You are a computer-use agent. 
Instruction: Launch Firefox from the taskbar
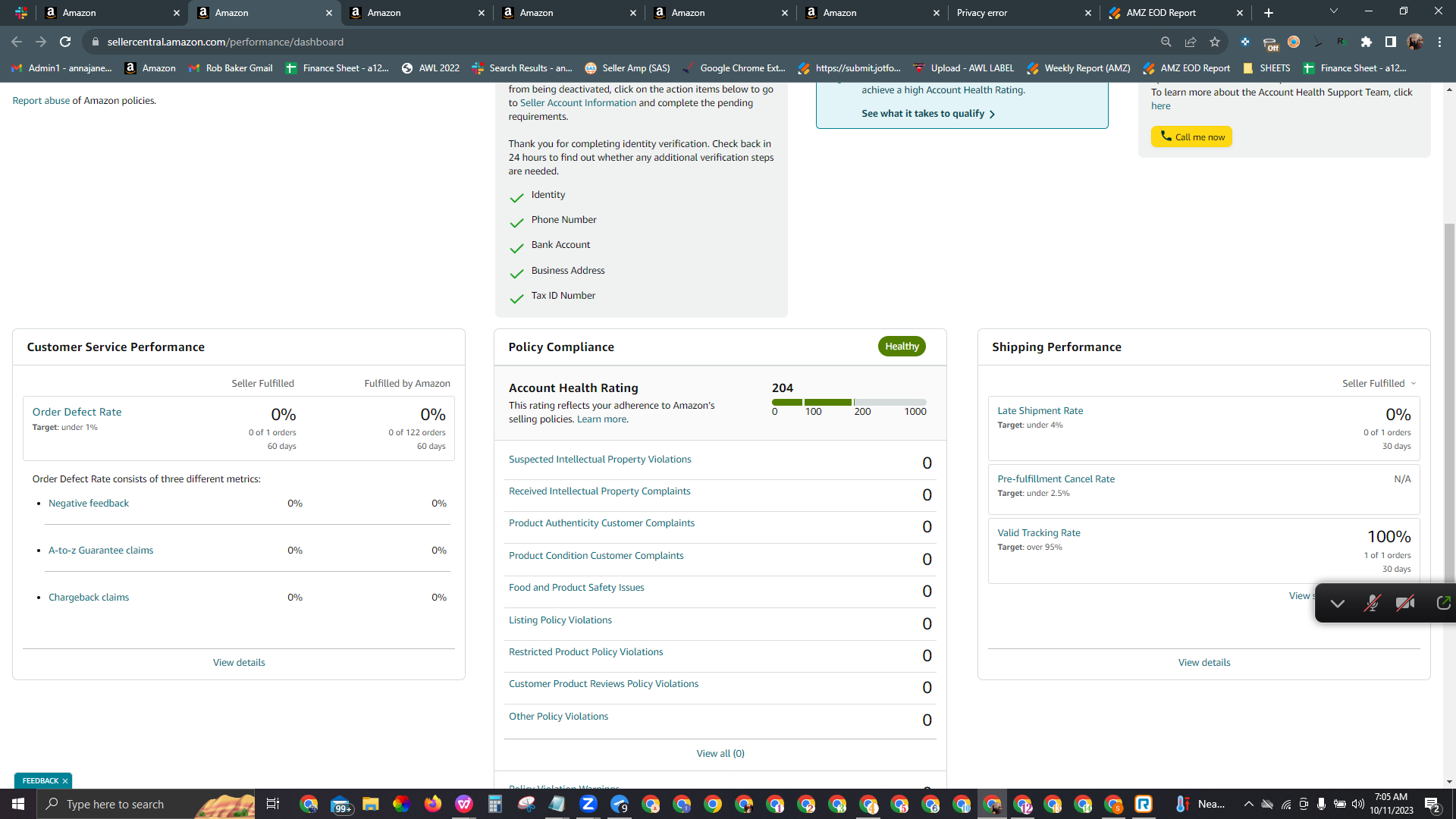[x=432, y=804]
